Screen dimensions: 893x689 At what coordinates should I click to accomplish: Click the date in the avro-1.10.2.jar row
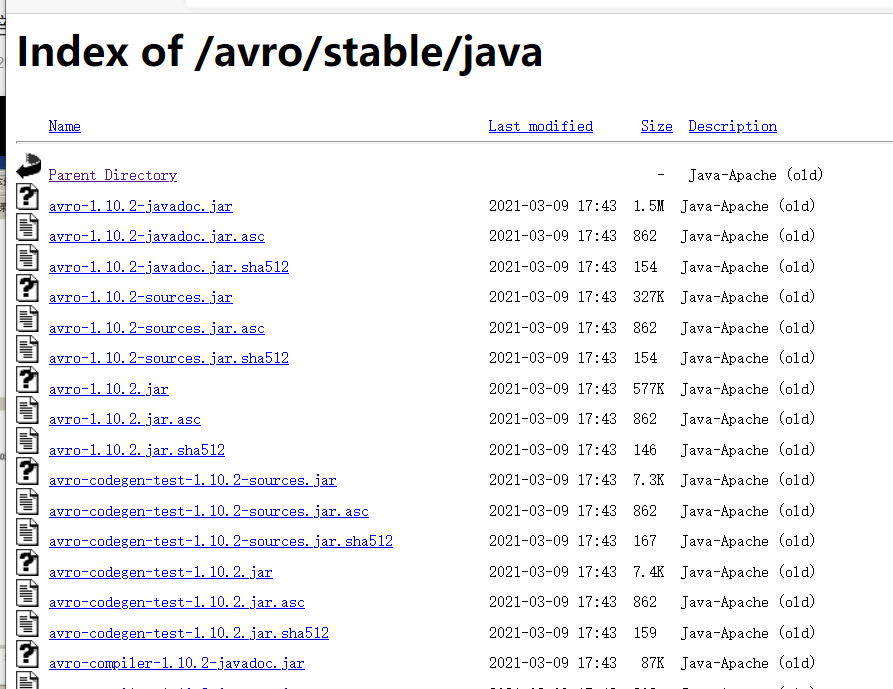click(552, 388)
